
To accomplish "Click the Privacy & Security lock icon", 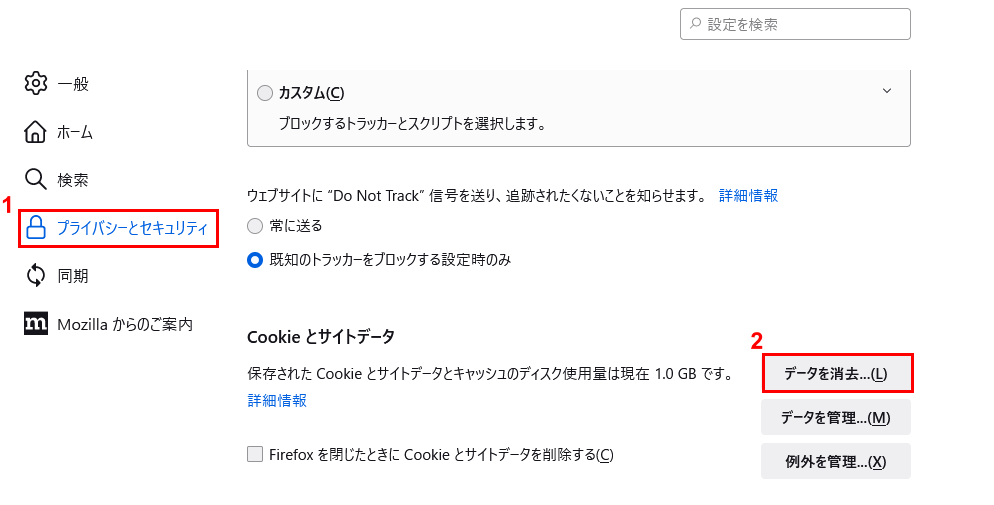I will pos(36,228).
